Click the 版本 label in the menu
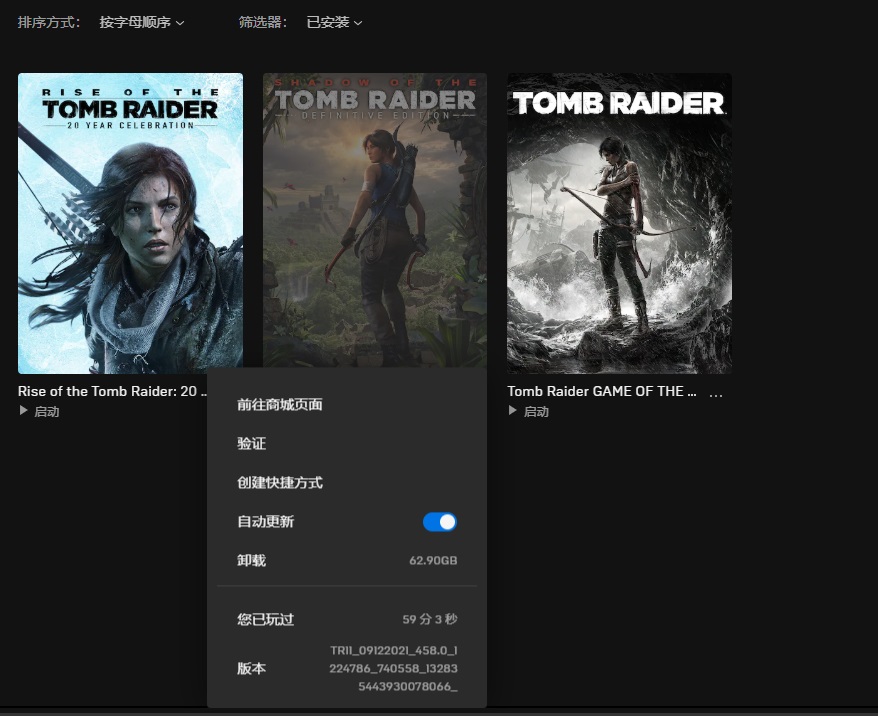The height and width of the screenshot is (716, 878). coord(251,668)
